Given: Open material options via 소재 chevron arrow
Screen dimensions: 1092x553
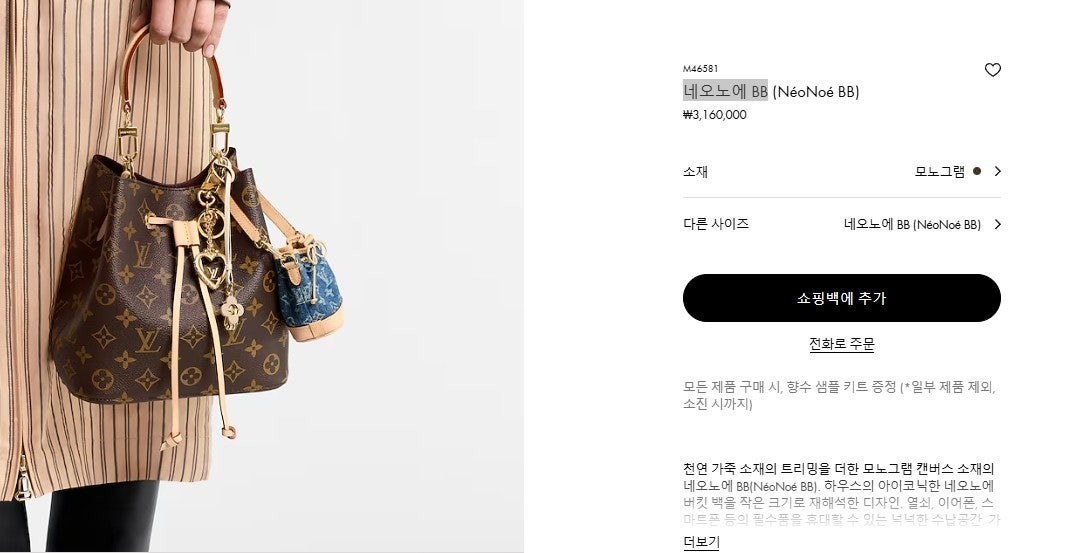Looking at the screenshot, I should (997, 171).
